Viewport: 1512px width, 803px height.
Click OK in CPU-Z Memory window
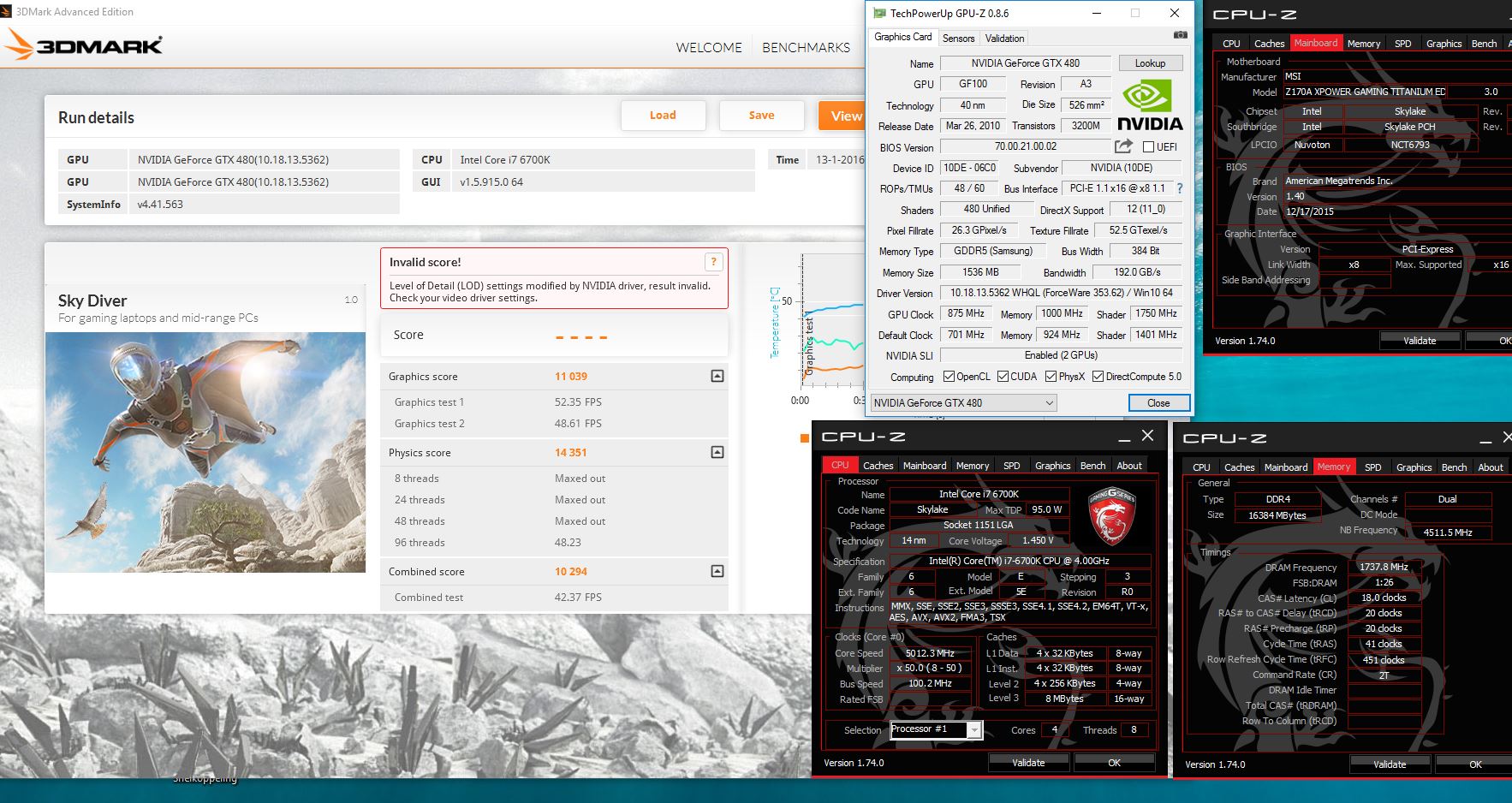[1475, 764]
